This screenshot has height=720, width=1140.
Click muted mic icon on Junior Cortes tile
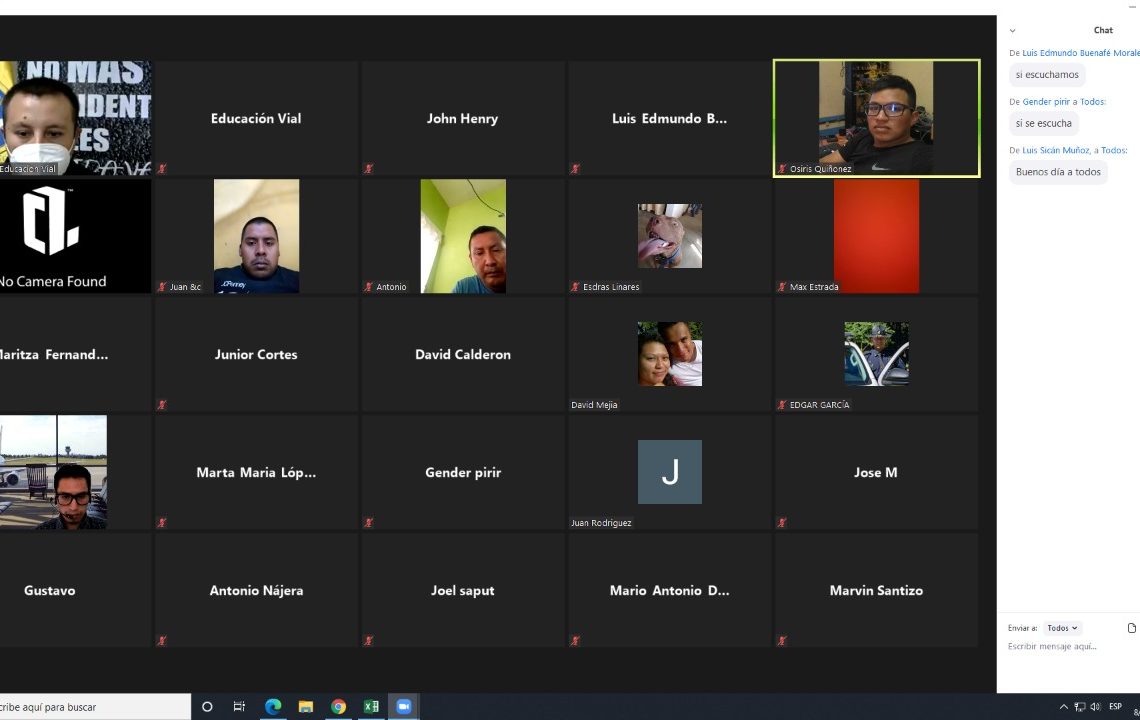(x=162, y=405)
